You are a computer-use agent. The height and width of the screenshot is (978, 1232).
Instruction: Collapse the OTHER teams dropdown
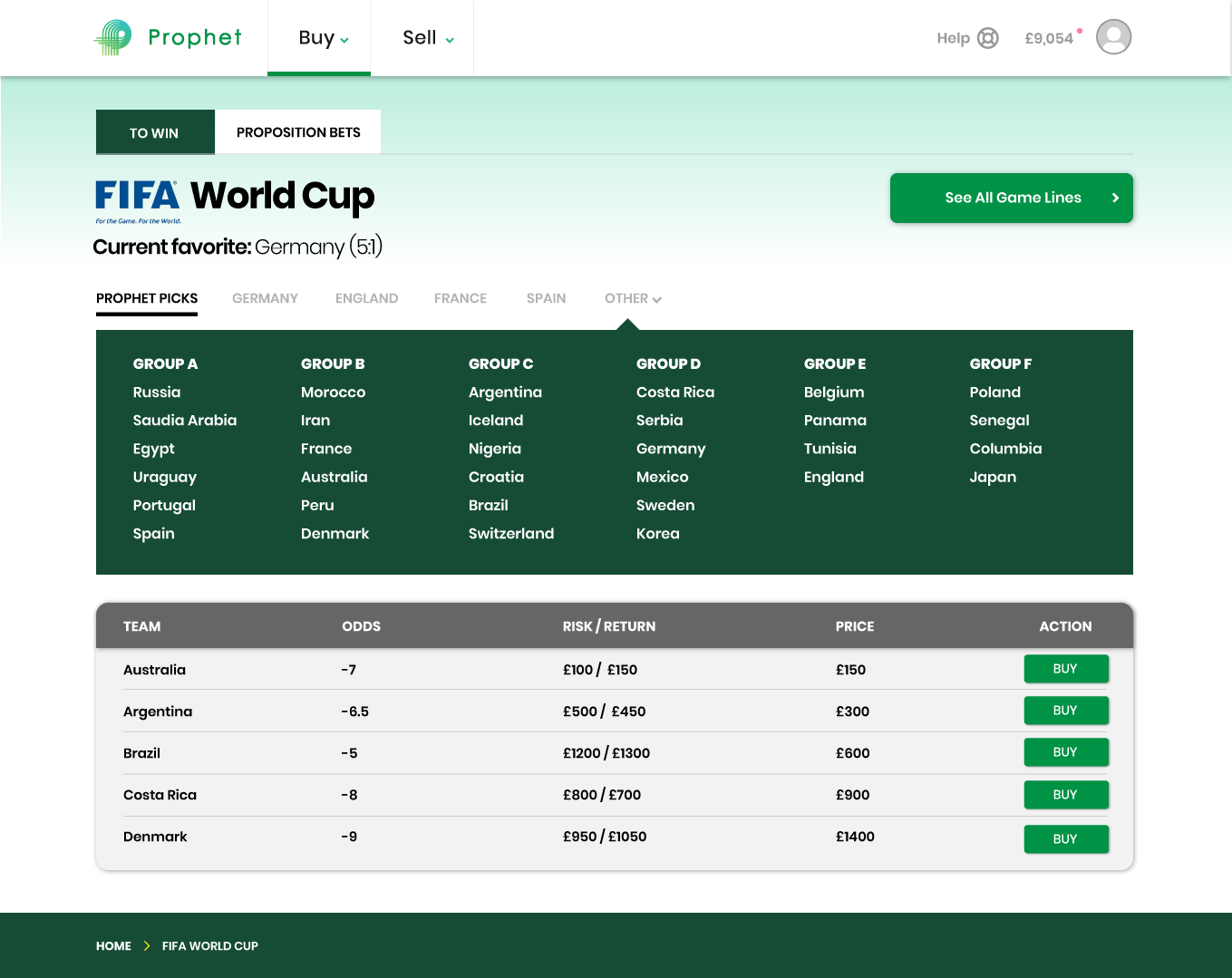(x=633, y=298)
